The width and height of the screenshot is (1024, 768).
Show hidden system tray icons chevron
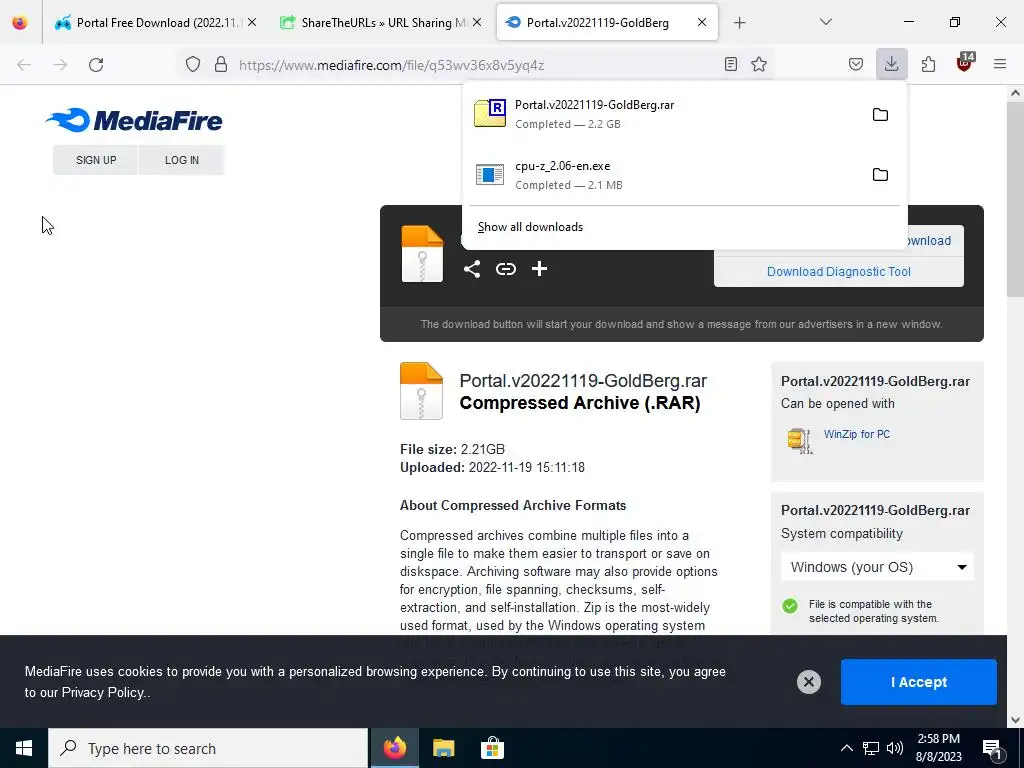[846, 748]
